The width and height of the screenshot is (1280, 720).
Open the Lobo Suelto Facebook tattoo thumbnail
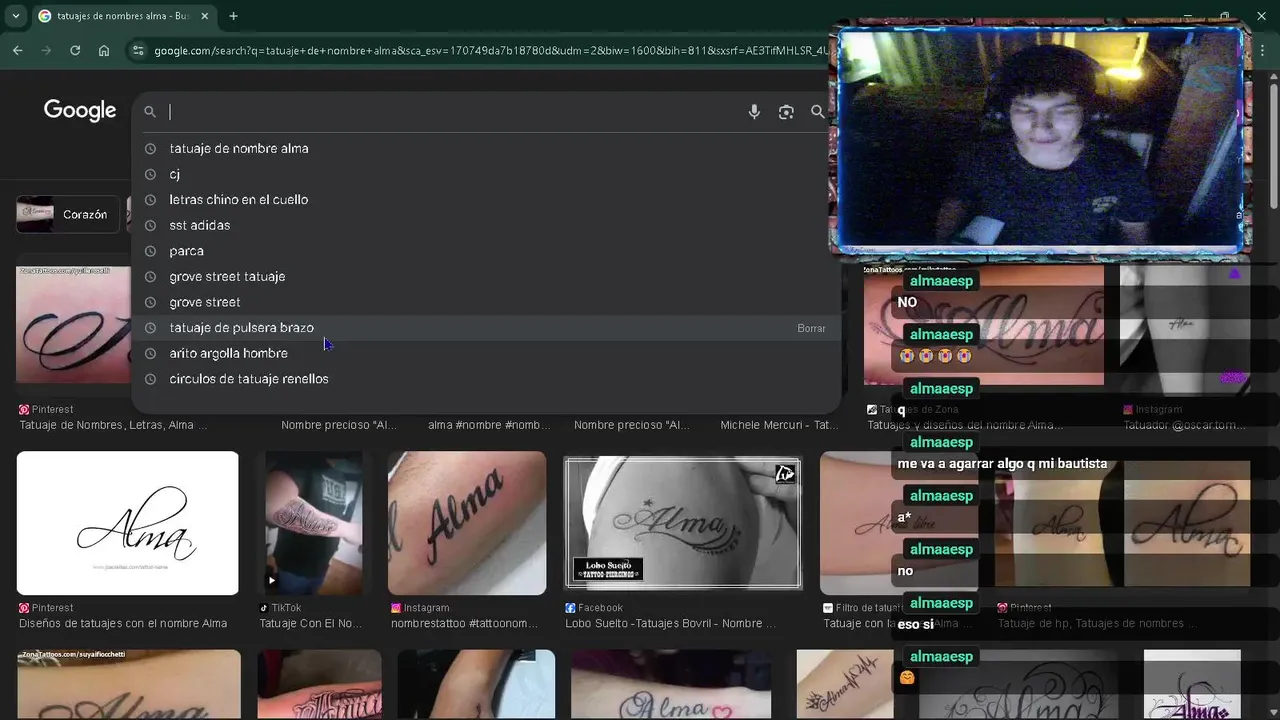point(683,523)
